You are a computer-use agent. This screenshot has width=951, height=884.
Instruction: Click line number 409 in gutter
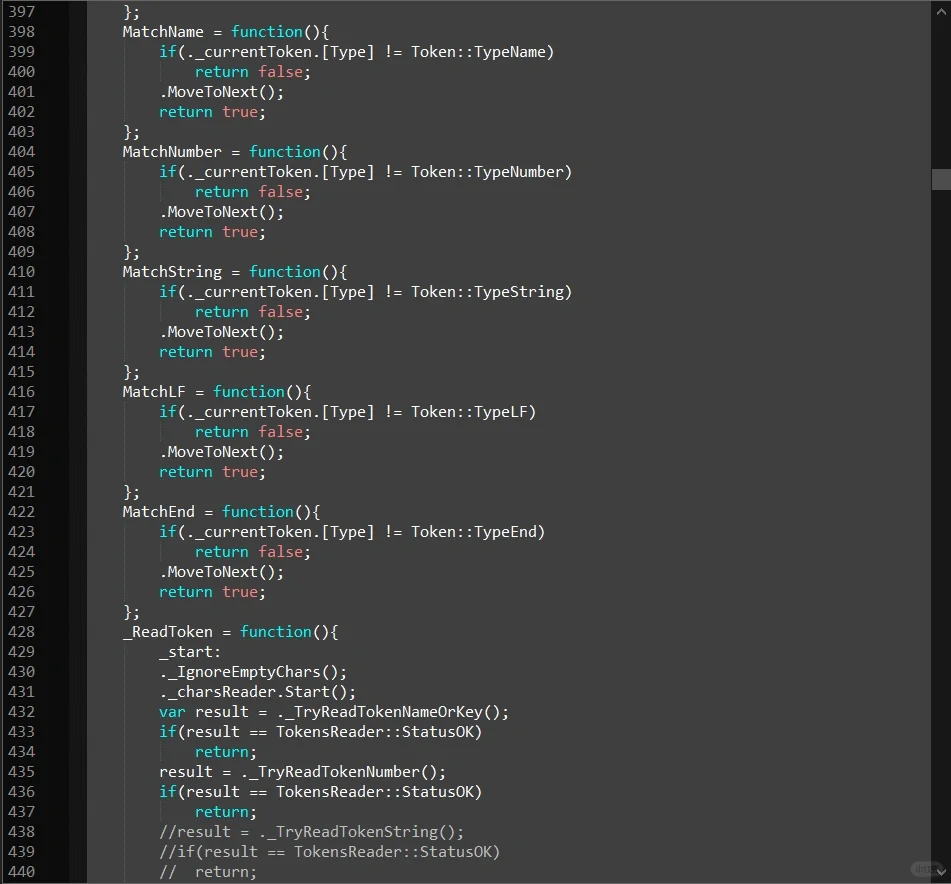coord(21,252)
